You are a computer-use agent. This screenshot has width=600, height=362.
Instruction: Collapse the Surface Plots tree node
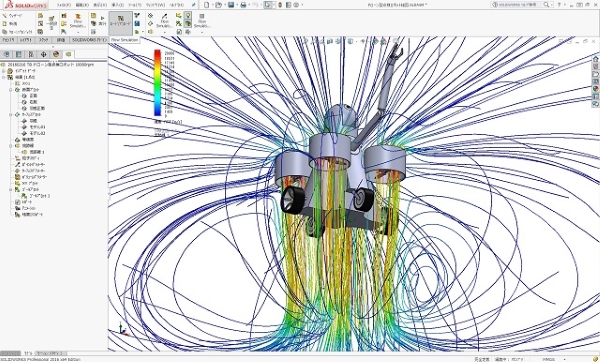pos(11,114)
